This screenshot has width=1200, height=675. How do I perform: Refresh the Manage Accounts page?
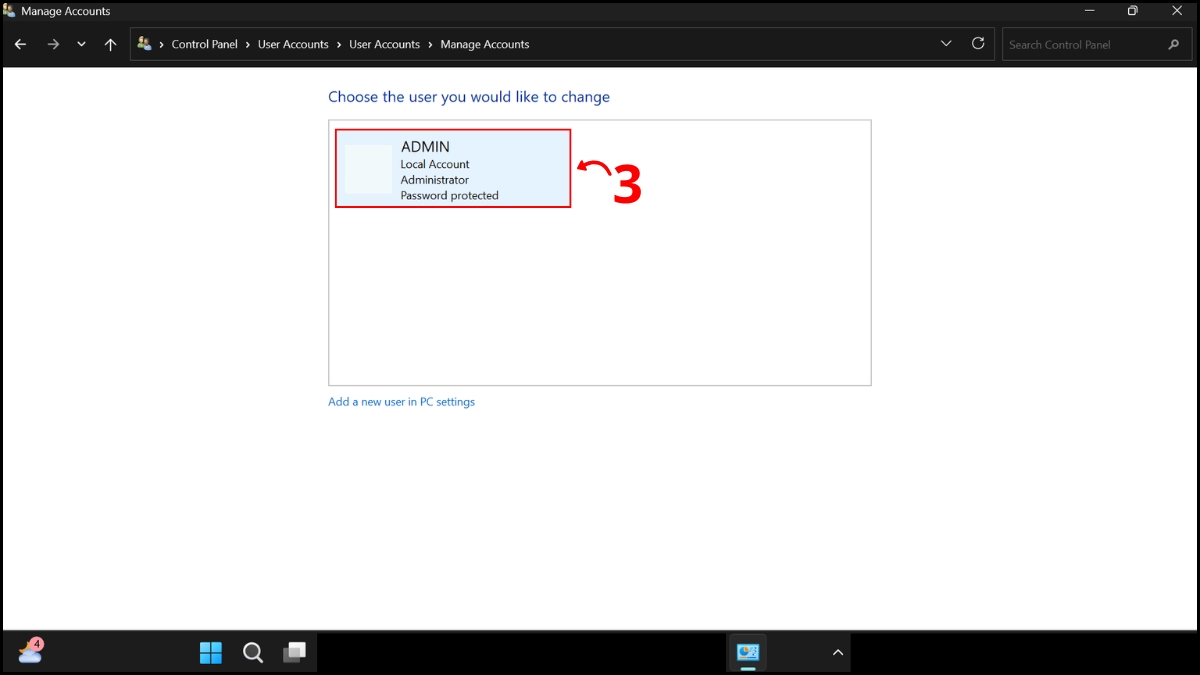[x=977, y=44]
